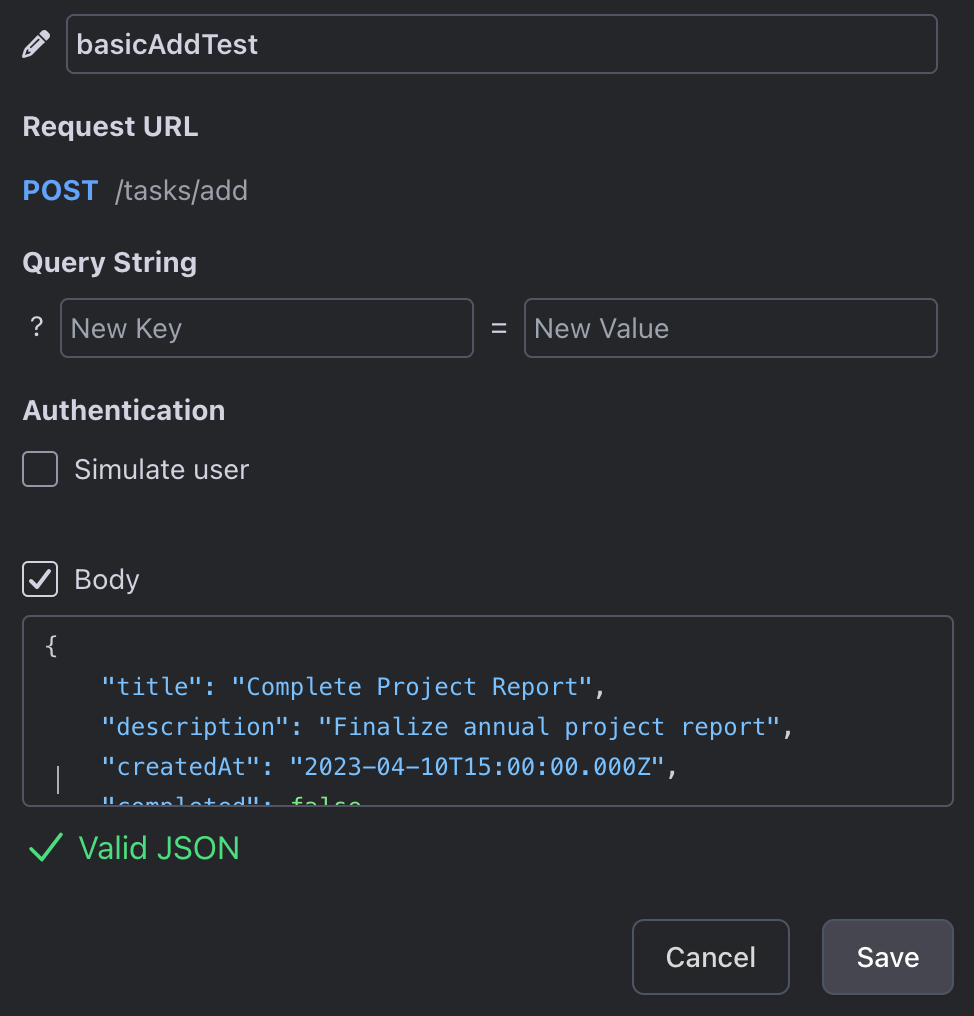The image size is (974, 1016).
Task: Focus the basicAddTest name field
Action: click(x=501, y=44)
